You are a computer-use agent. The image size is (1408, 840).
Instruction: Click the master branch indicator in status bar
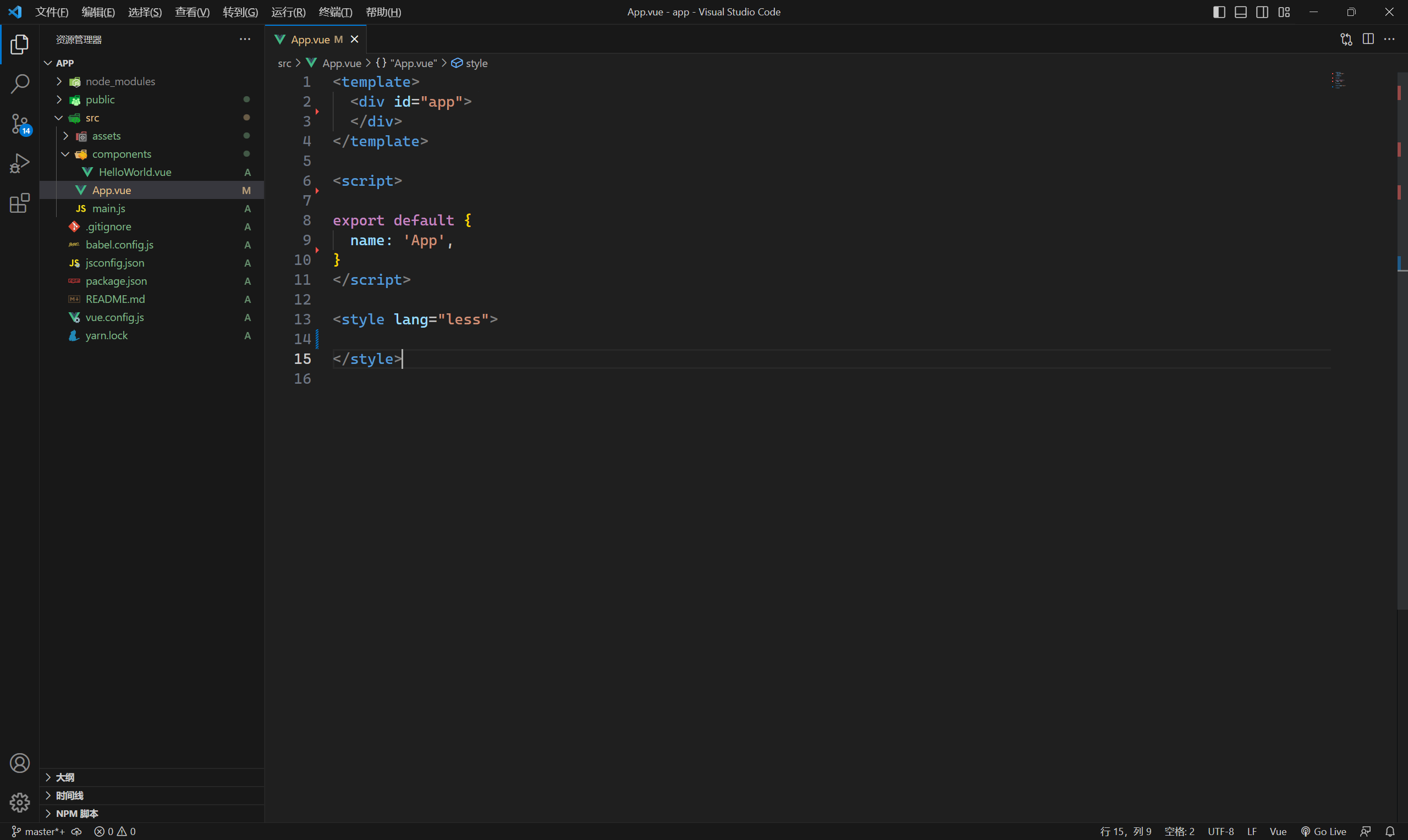point(38,831)
